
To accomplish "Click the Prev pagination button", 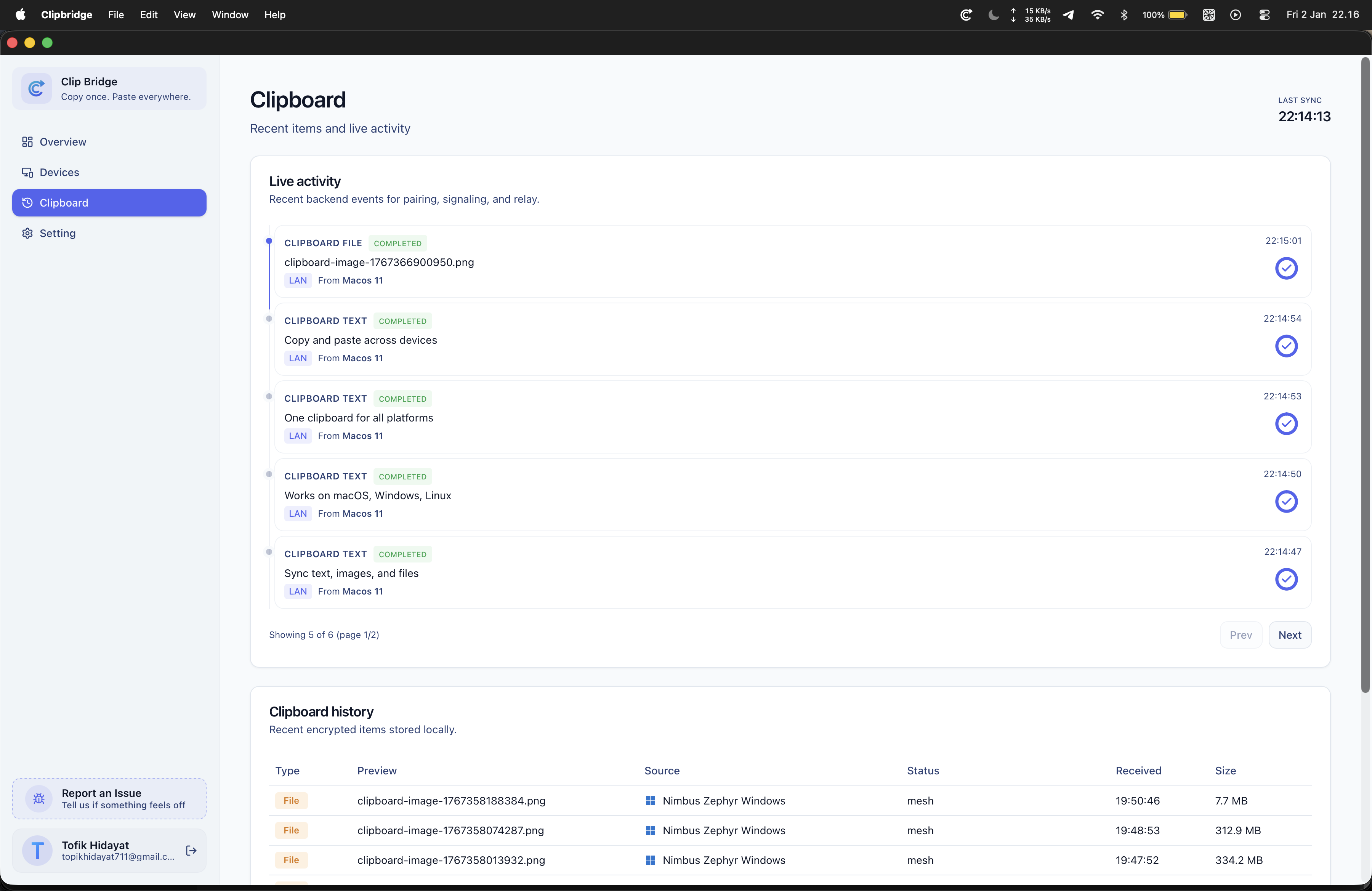I will (x=1241, y=635).
